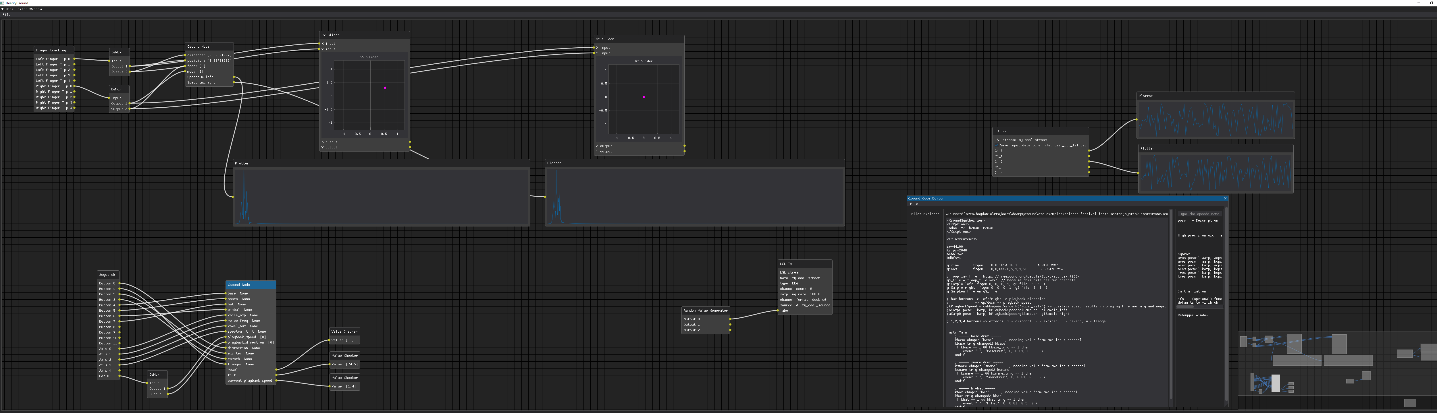Click the magenta point in the right scatter plot
The image size is (1437, 413).
pos(644,98)
